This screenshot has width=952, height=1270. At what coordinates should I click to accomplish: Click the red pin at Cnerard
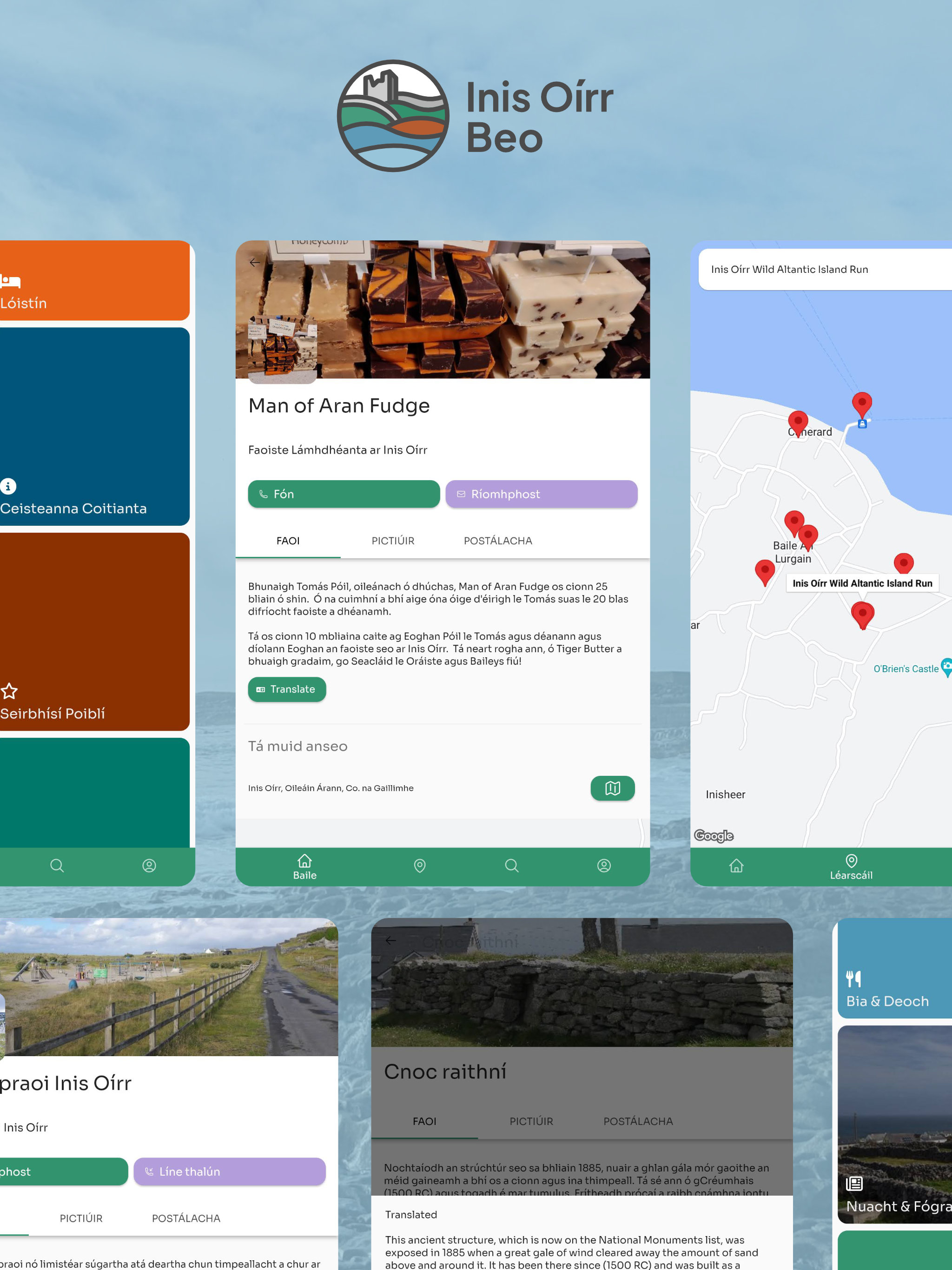click(x=798, y=424)
